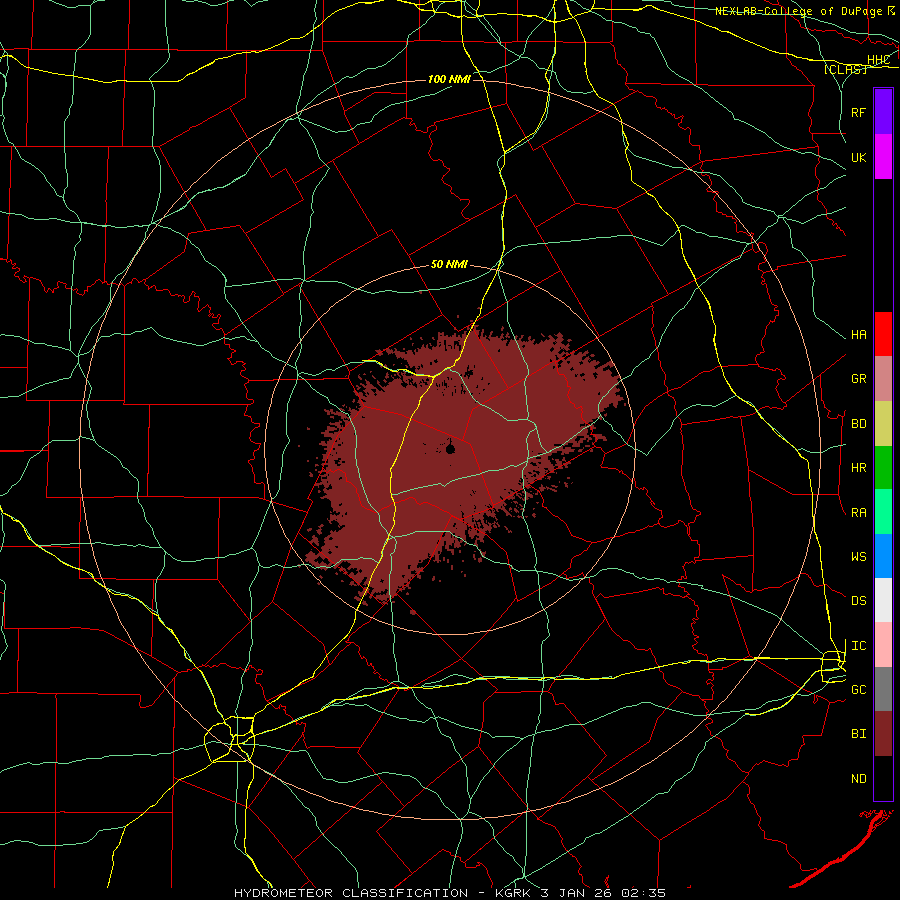Click the HA red legend swatch
900x900 pixels.
click(x=883, y=334)
